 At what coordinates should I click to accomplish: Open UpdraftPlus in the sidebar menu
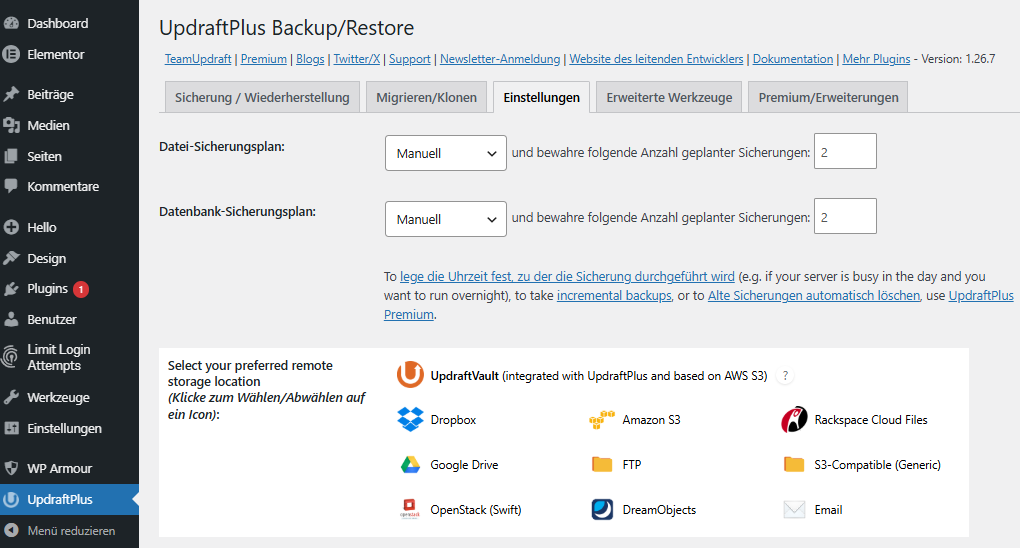coord(69,499)
